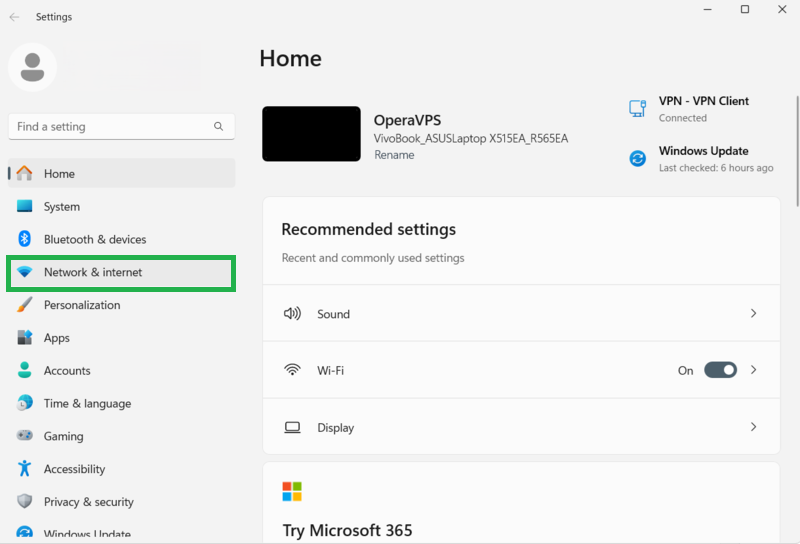This screenshot has width=800, height=544.
Task: Select Apps in the sidebar
Action: tap(56, 338)
